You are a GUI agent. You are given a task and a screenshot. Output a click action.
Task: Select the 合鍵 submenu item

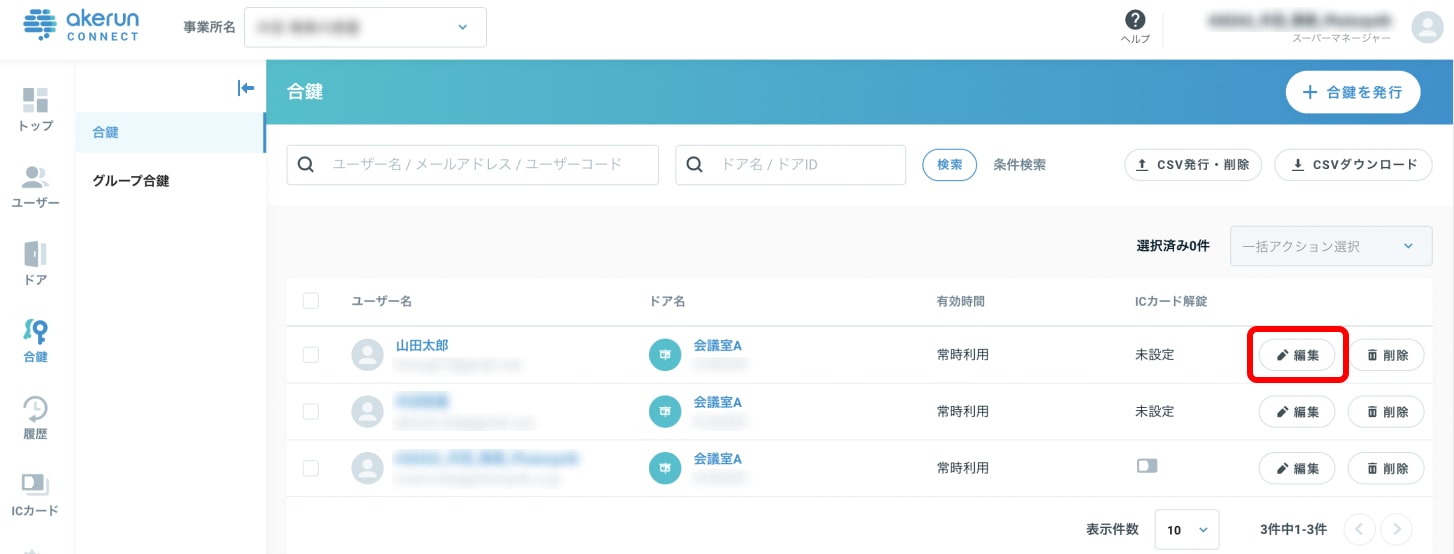tap(106, 132)
